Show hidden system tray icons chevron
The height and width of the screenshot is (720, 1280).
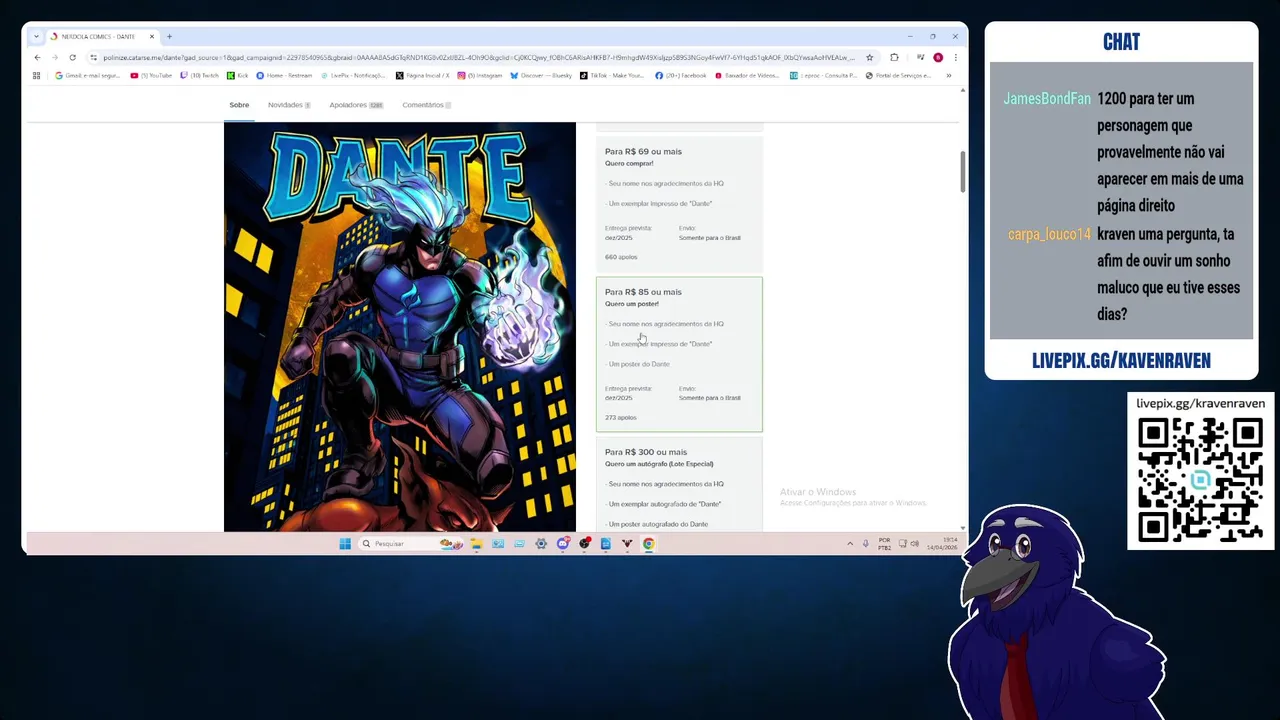click(x=850, y=544)
